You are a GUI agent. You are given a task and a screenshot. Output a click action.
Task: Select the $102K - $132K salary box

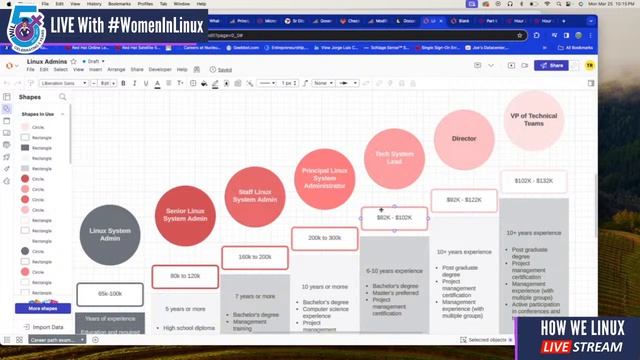tap(533, 181)
